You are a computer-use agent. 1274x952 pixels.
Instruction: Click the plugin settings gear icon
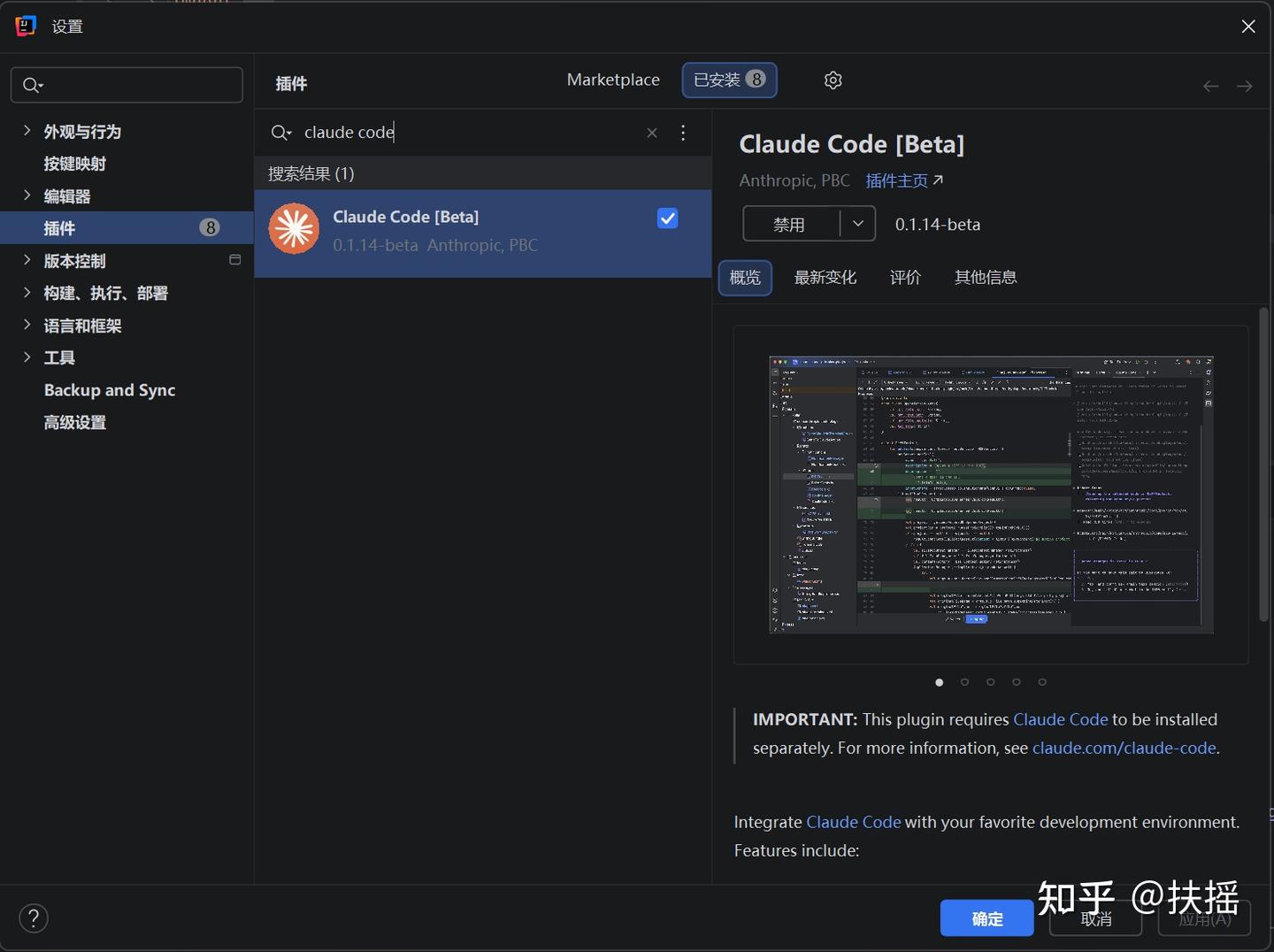tap(833, 81)
